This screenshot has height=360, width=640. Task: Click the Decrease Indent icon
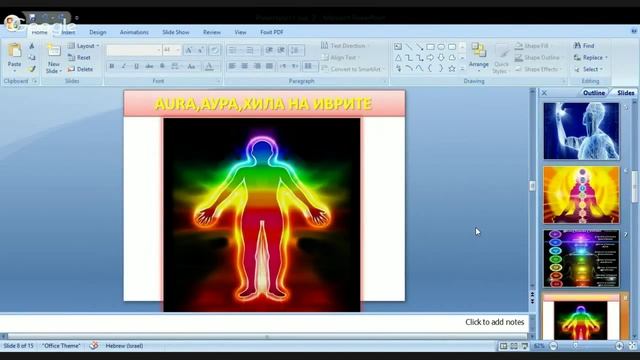[x=269, y=50]
